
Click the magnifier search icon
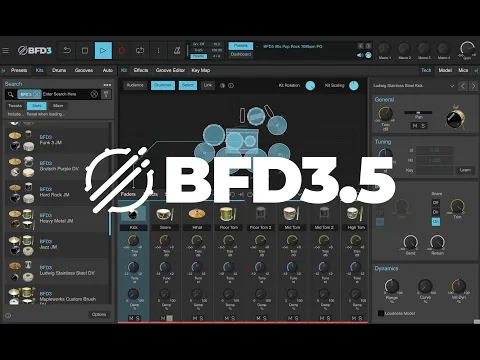(11, 94)
